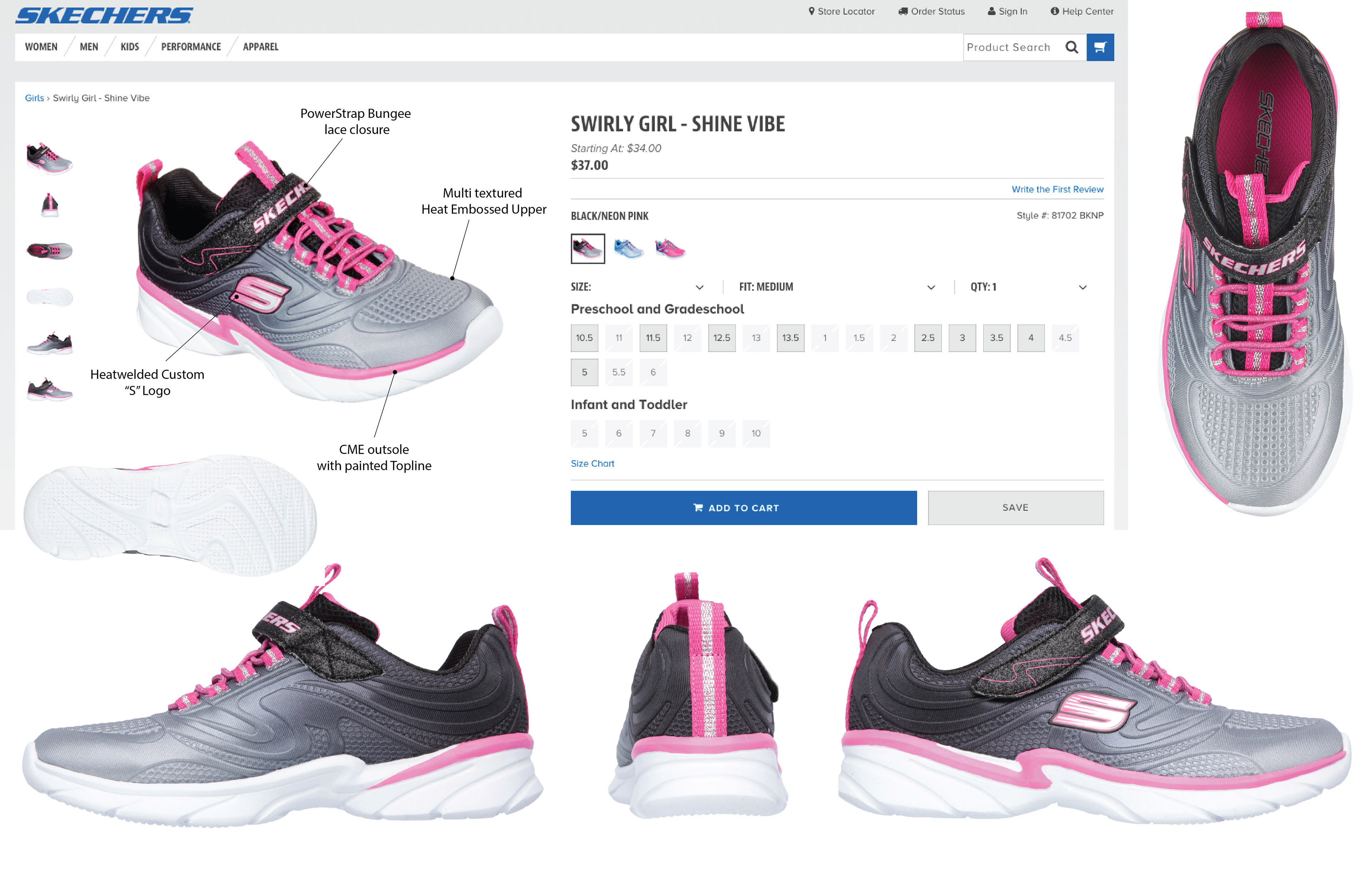Open the Men menu
The width and height of the screenshot is (1372, 888).
pos(89,47)
